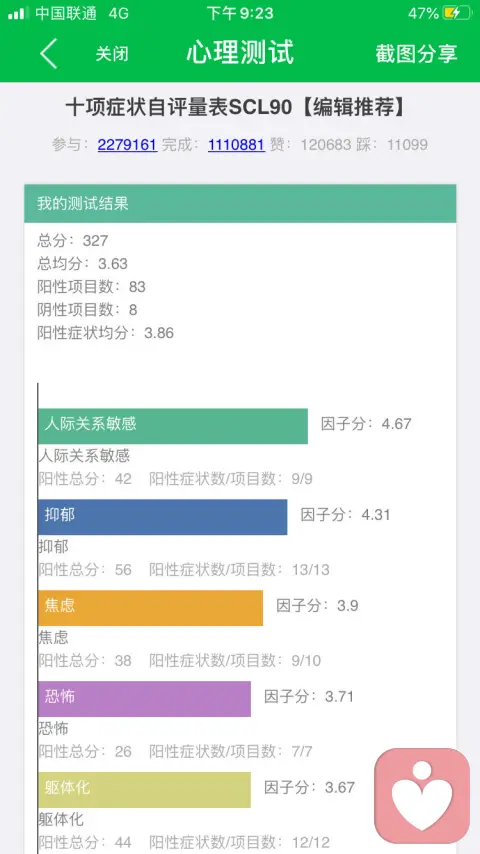The width and height of the screenshot is (480, 854).
Task: Tap the 下午 9:23 clock in status bar
Action: pos(240,13)
